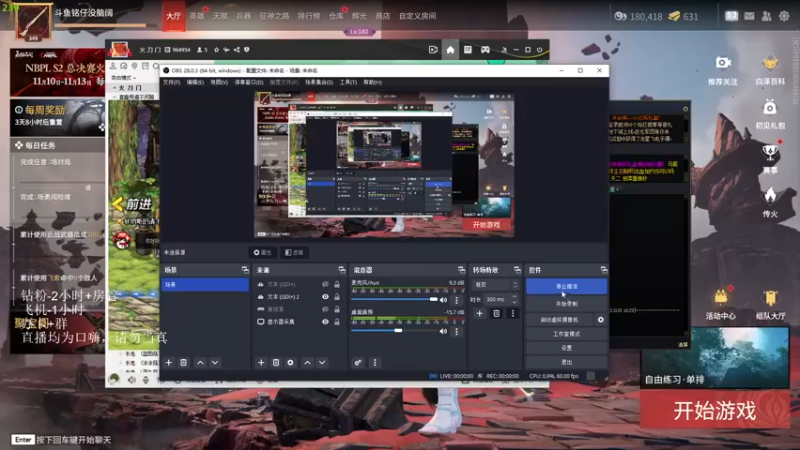Open virtual camera settings gear
This screenshot has width=800, height=450.
(601, 319)
